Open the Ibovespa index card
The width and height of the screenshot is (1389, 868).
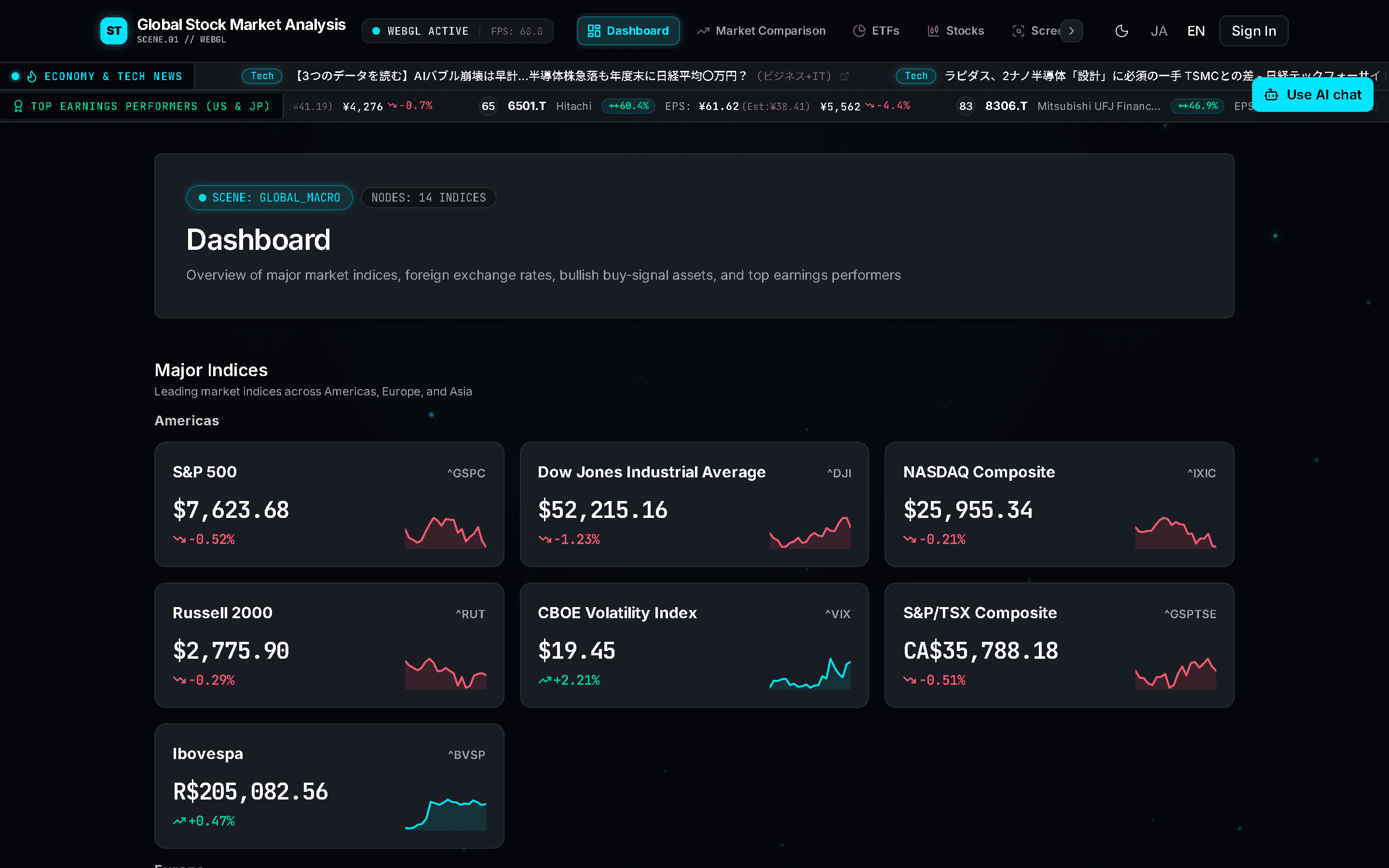[x=329, y=786]
